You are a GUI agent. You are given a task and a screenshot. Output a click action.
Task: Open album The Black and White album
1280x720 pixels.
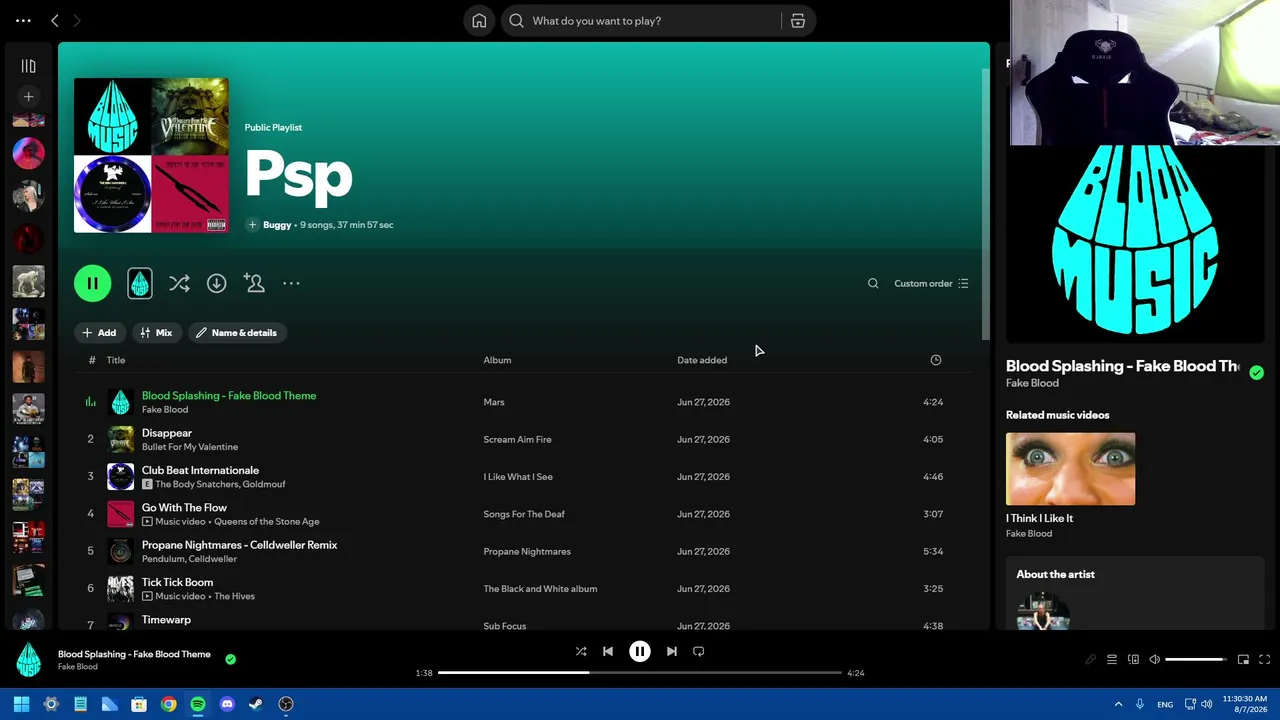point(540,589)
